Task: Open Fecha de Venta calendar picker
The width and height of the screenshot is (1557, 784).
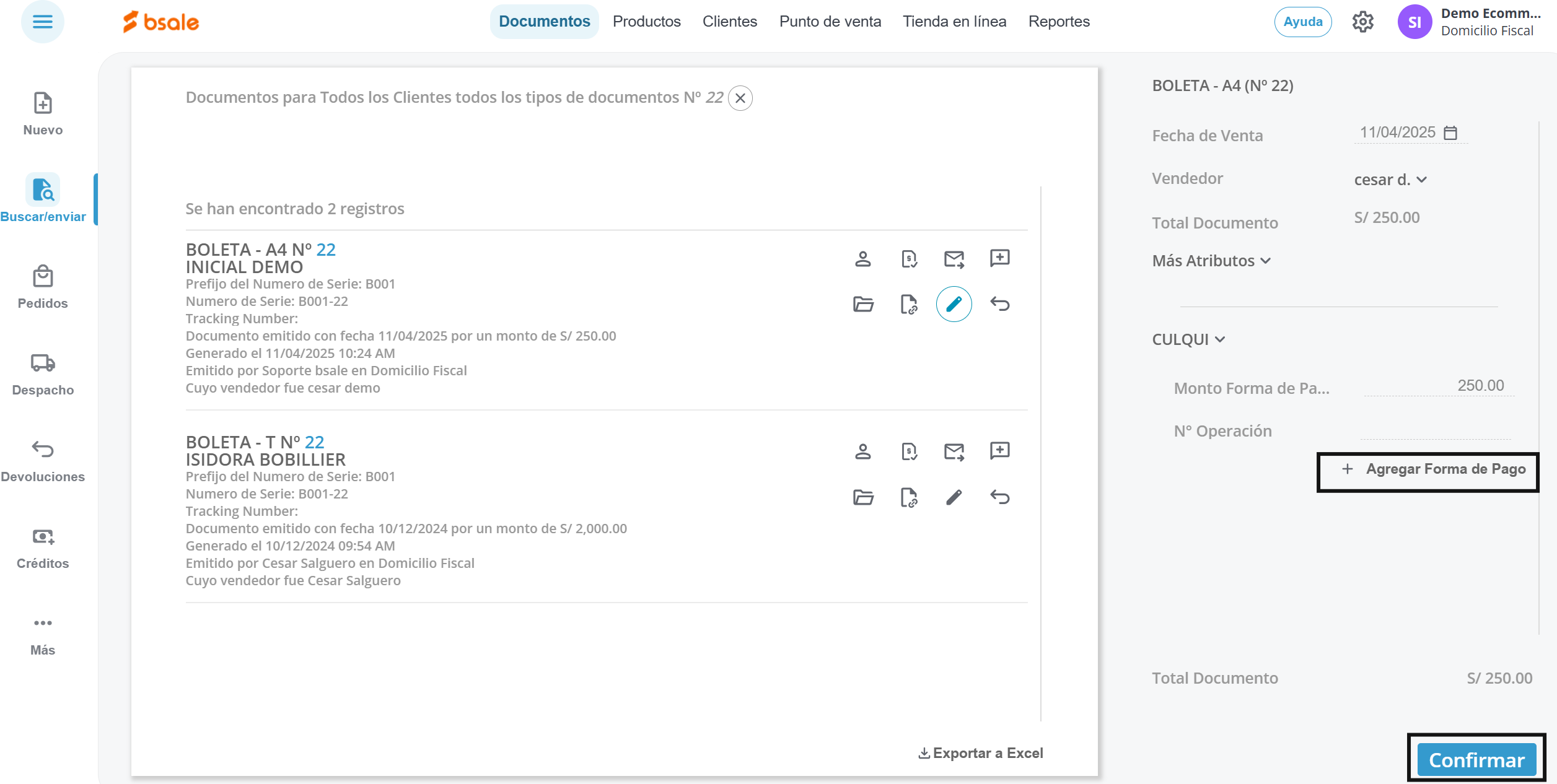Action: [1450, 133]
